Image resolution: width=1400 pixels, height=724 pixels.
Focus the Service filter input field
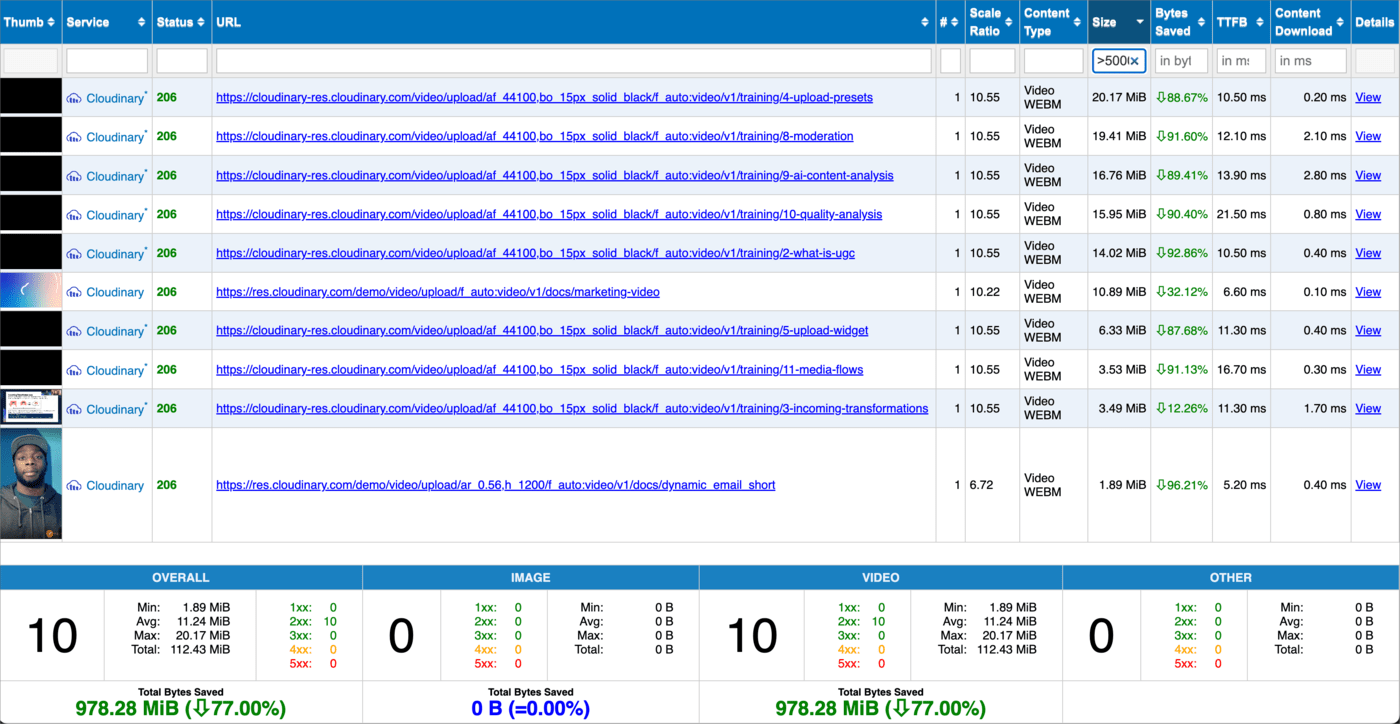click(x=107, y=61)
